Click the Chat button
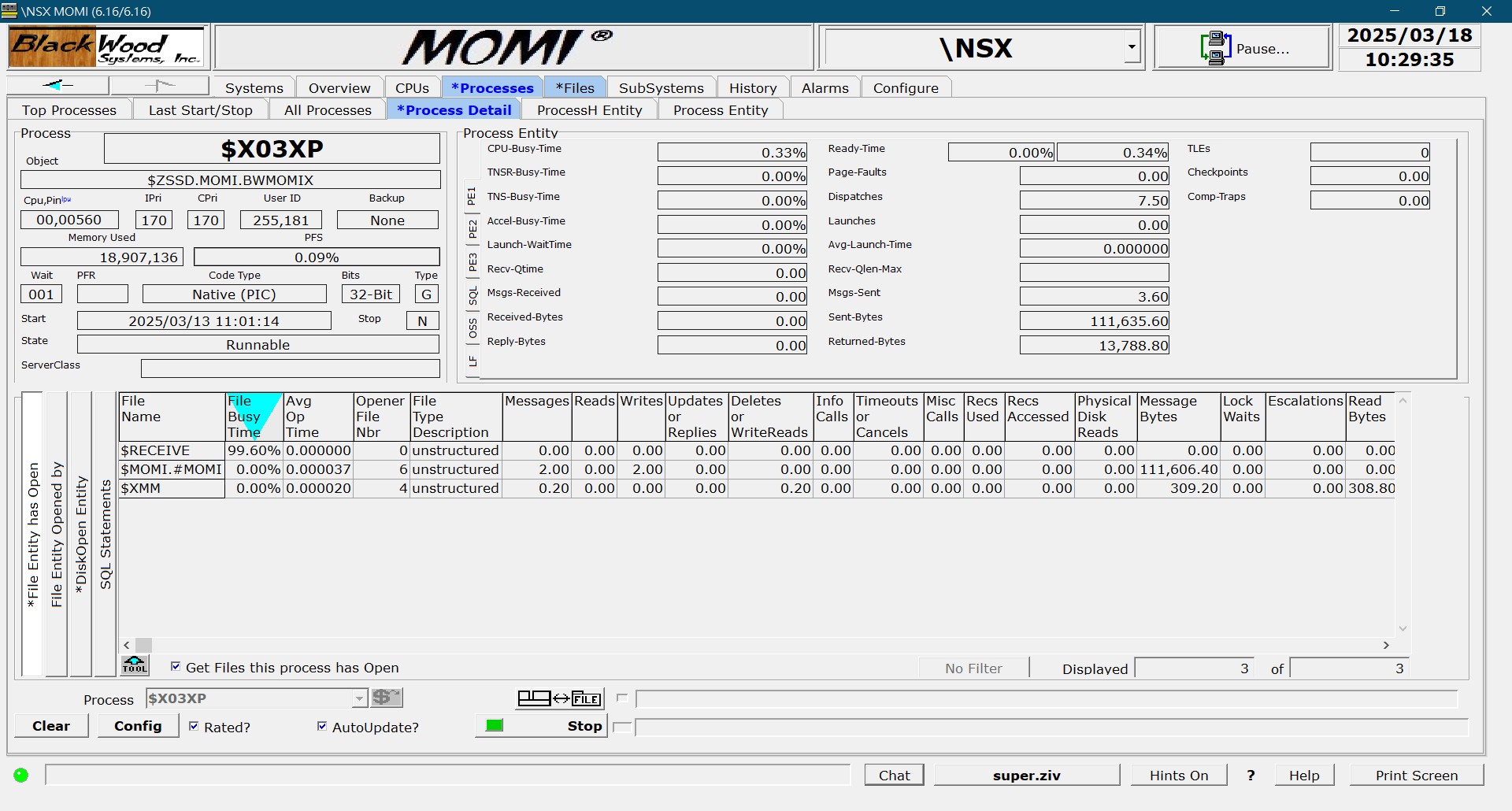Viewport: 1512px width, 811px height. point(894,775)
